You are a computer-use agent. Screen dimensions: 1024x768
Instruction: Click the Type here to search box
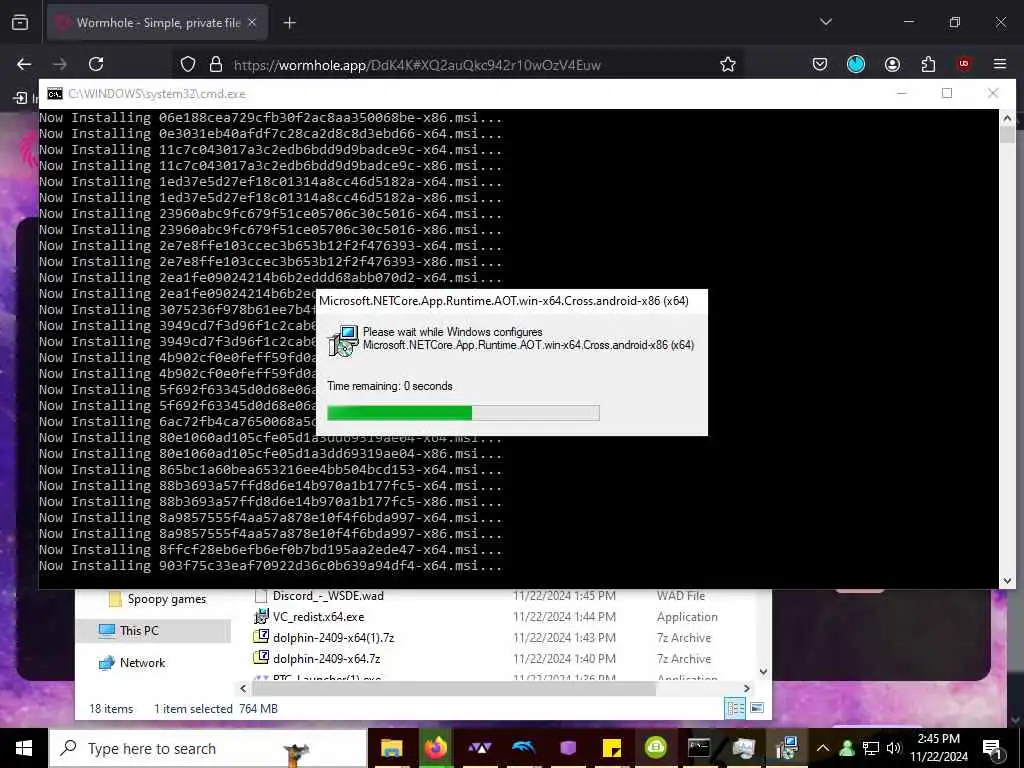[x=208, y=748]
